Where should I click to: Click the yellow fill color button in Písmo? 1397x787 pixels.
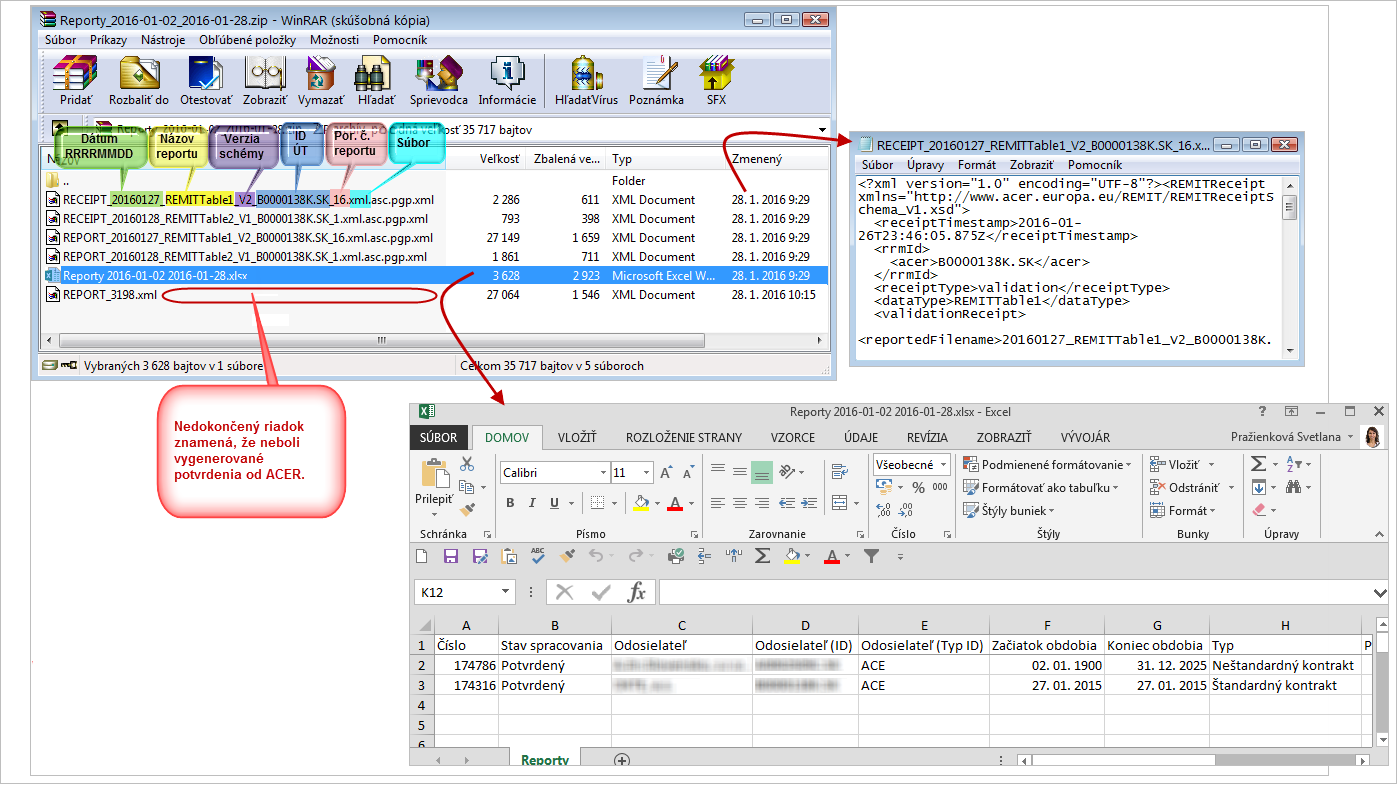(641, 503)
